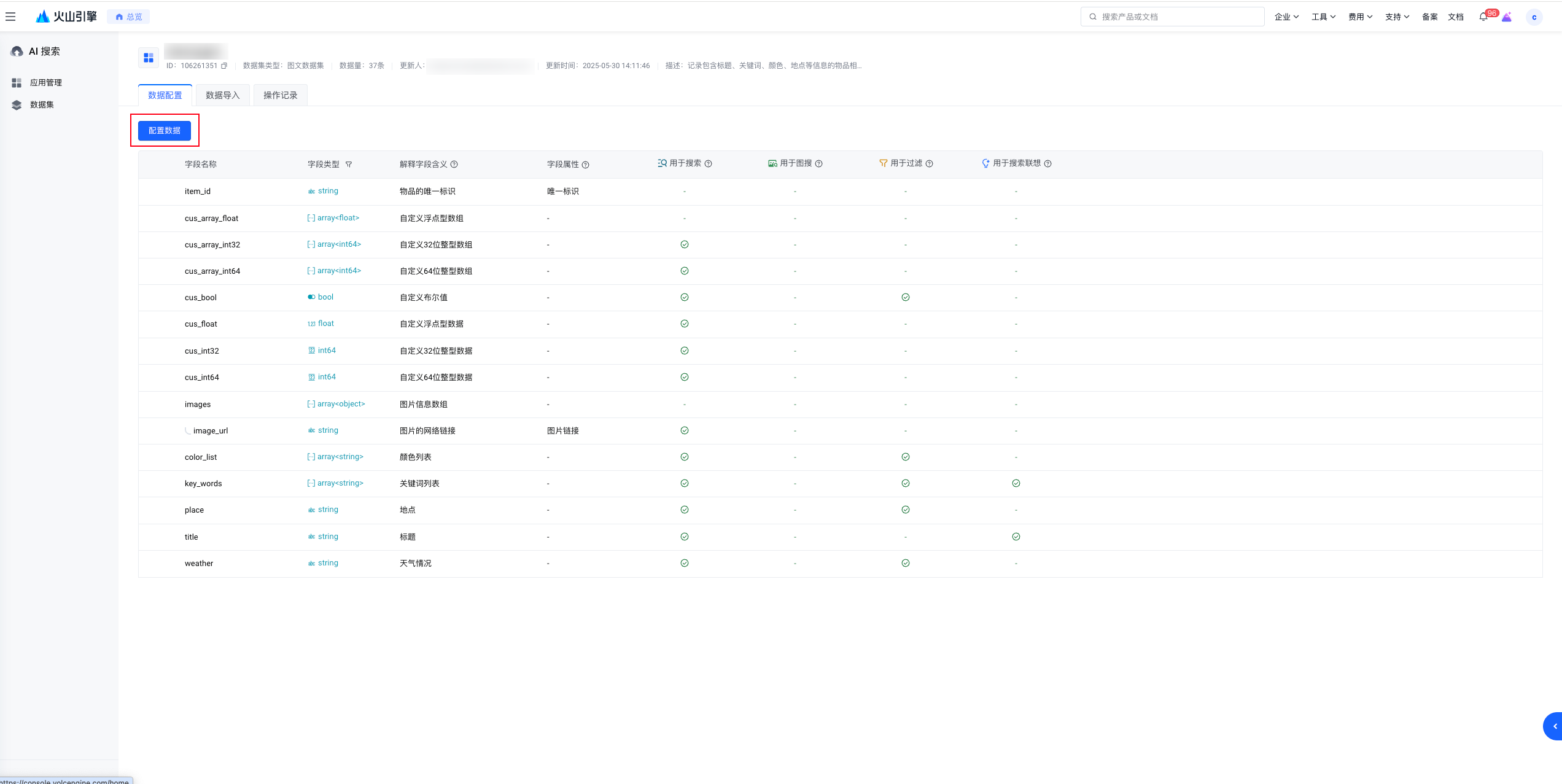This screenshot has width=1562, height=784.
Task: Click help icon next to 用于搜索联想
Action: (1048, 164)
